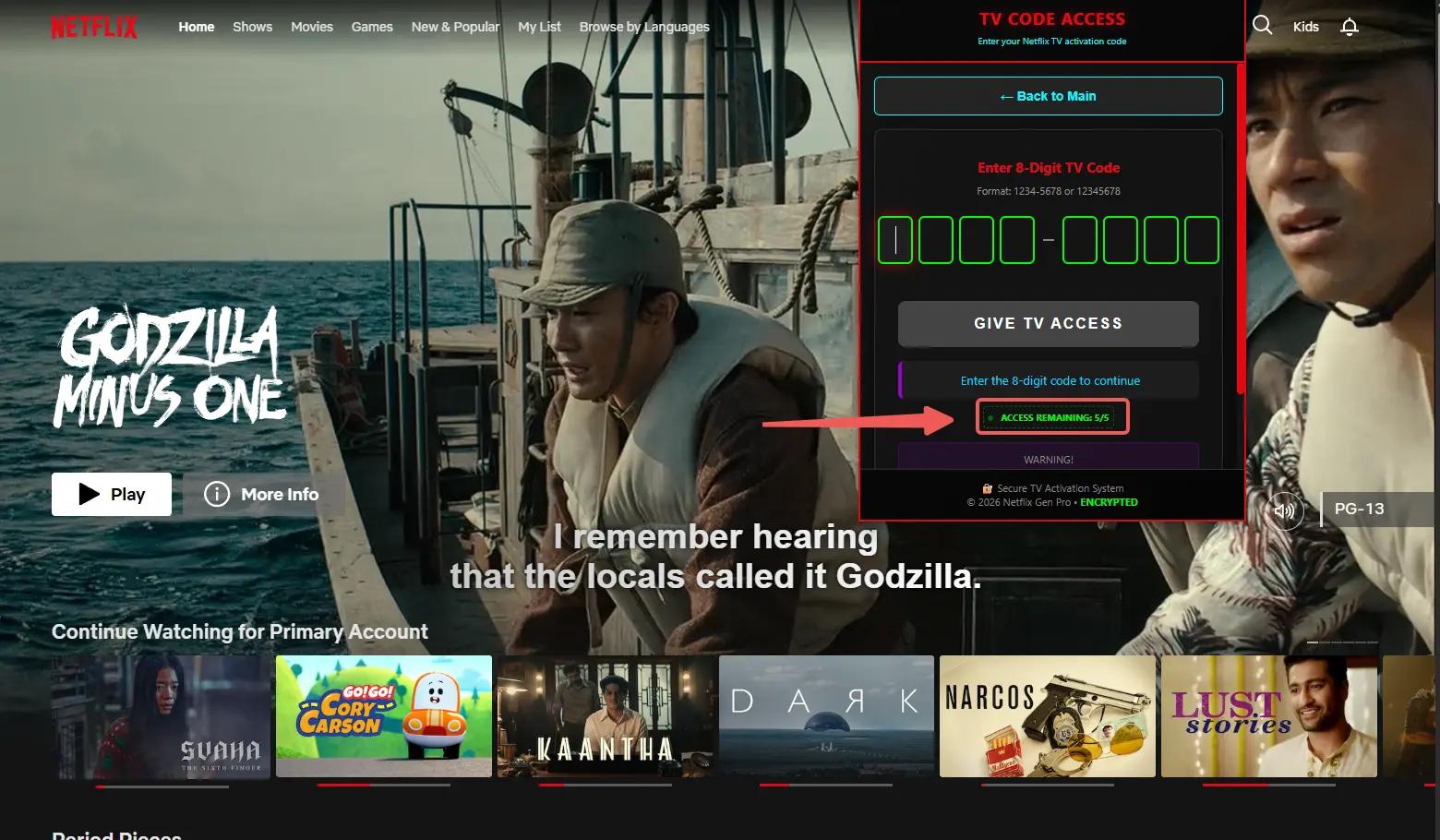This screenshot has width=1440, height=840.
Task: Click the TV CODE ACCESS heading
Action: click(1052, 19)
